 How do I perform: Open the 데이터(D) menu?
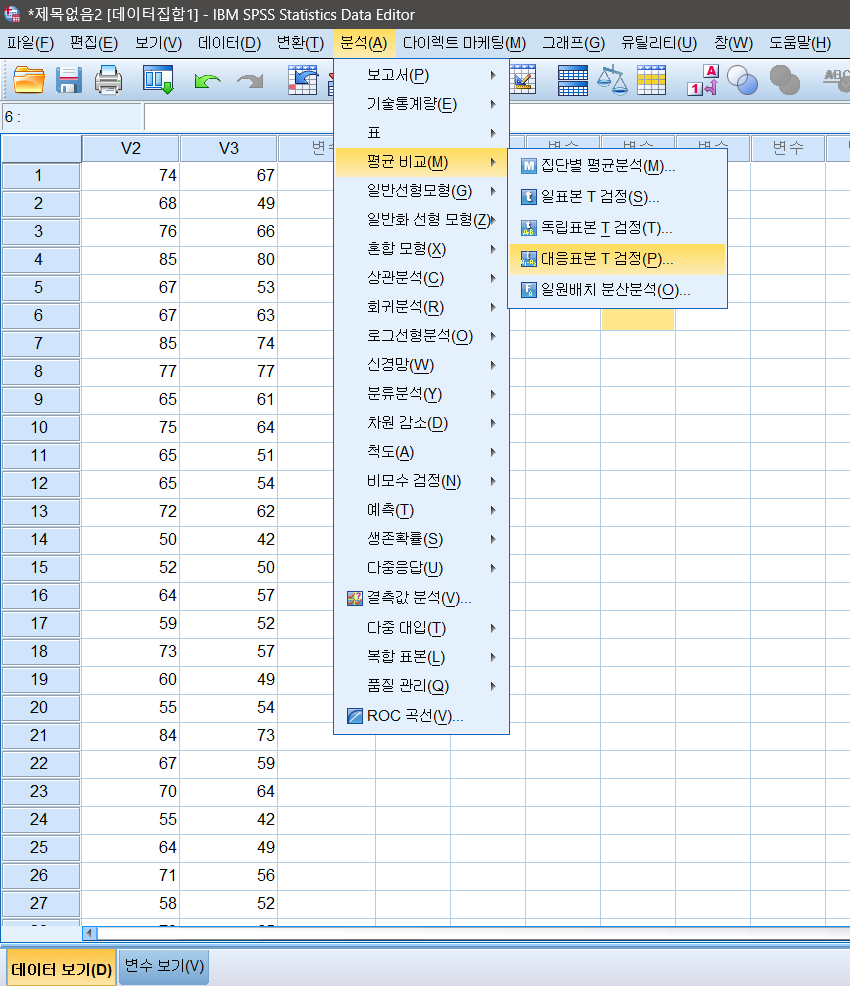click(x=229, y=43)
